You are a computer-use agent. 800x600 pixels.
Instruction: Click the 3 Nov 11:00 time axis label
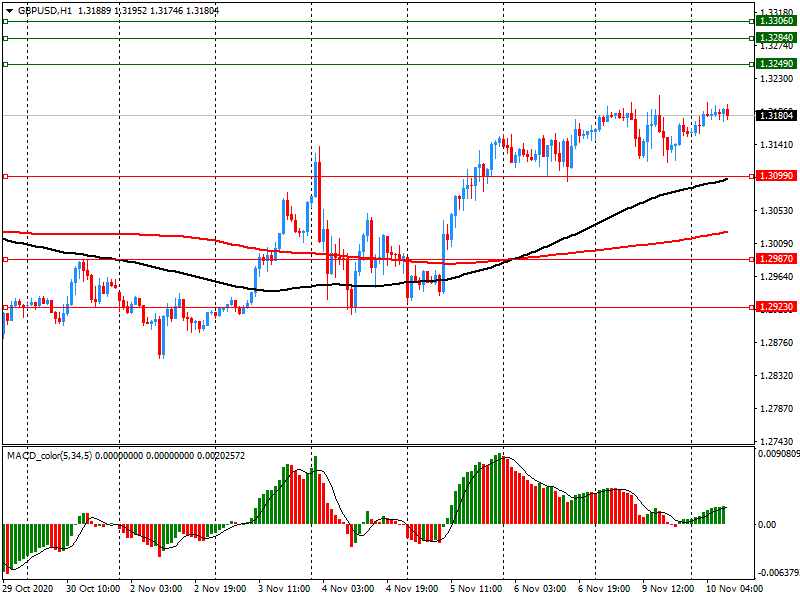tap(283, 589)
